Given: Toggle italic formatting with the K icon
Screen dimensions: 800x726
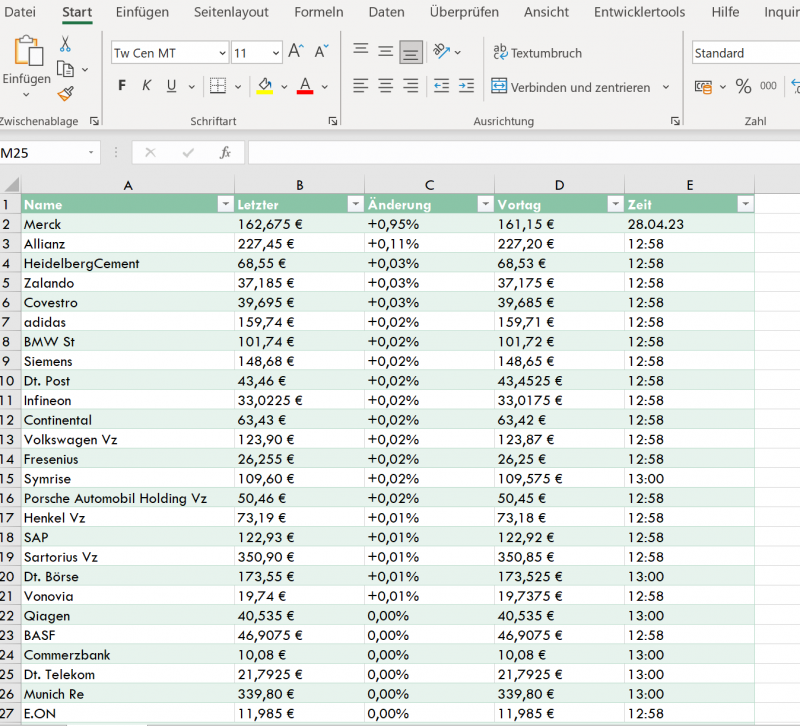Looking at the screenshot, I should [x=144, y=85].
